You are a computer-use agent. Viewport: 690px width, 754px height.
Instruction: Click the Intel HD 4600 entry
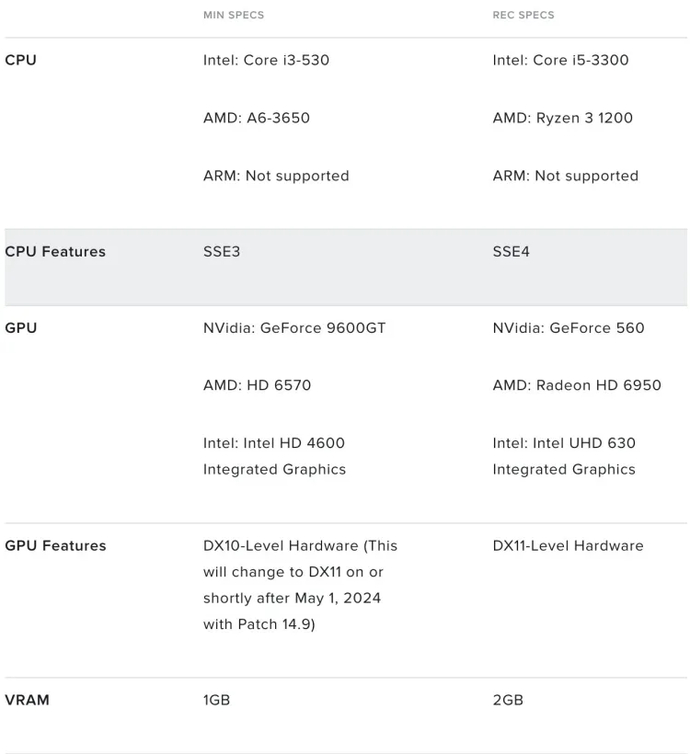274,456
